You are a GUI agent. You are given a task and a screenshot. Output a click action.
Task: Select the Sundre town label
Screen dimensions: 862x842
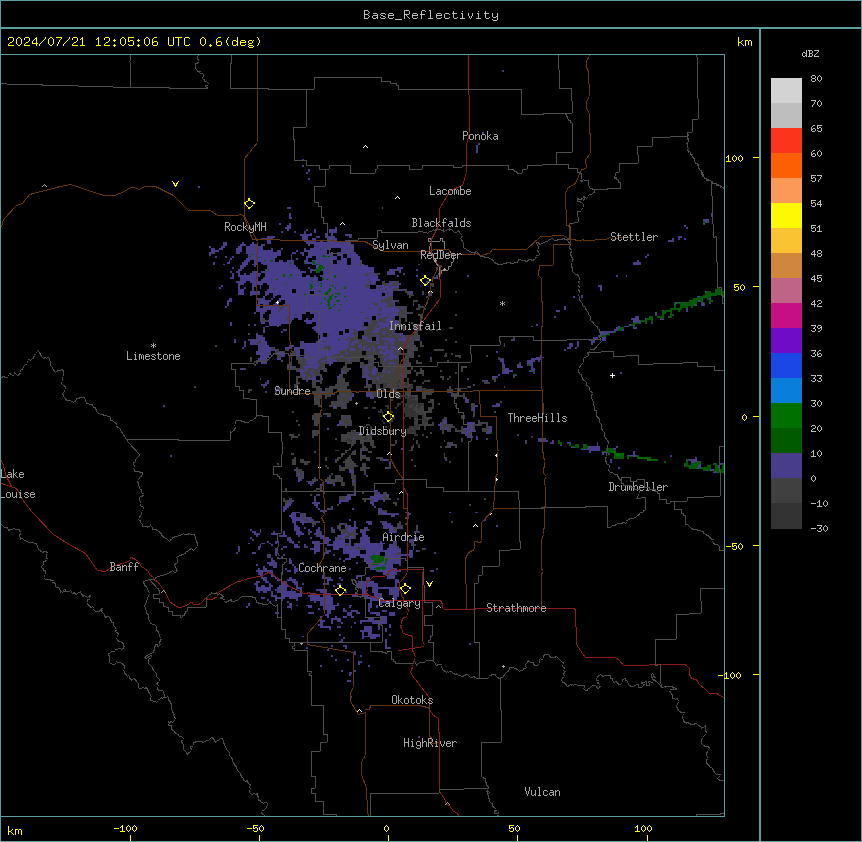(x=292, y=391)
